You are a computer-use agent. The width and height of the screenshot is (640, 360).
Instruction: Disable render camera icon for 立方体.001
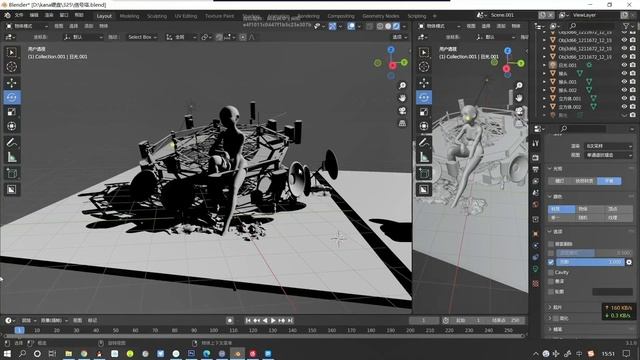coord(633,98)
